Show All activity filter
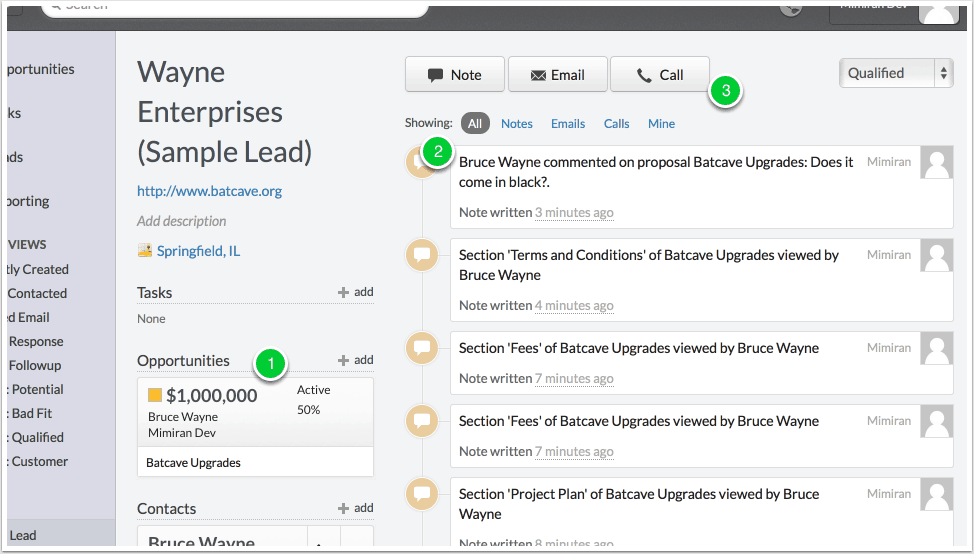The width and height of the screenshot is (974, 554). tap(475, 124)
